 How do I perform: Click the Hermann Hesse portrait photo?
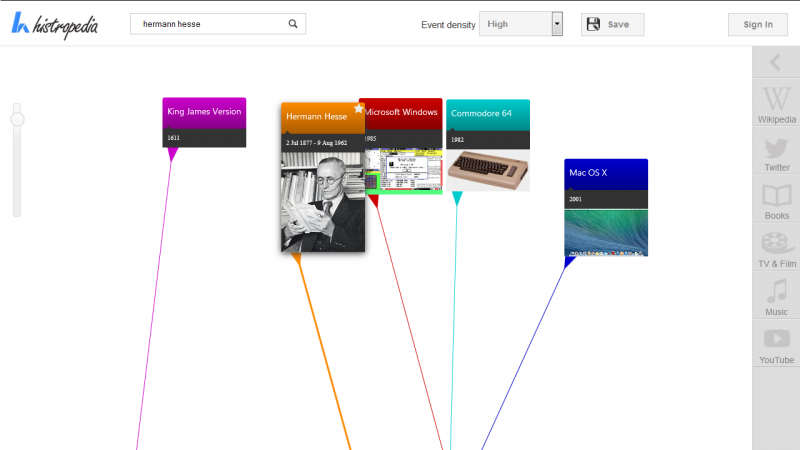(322, 201)
